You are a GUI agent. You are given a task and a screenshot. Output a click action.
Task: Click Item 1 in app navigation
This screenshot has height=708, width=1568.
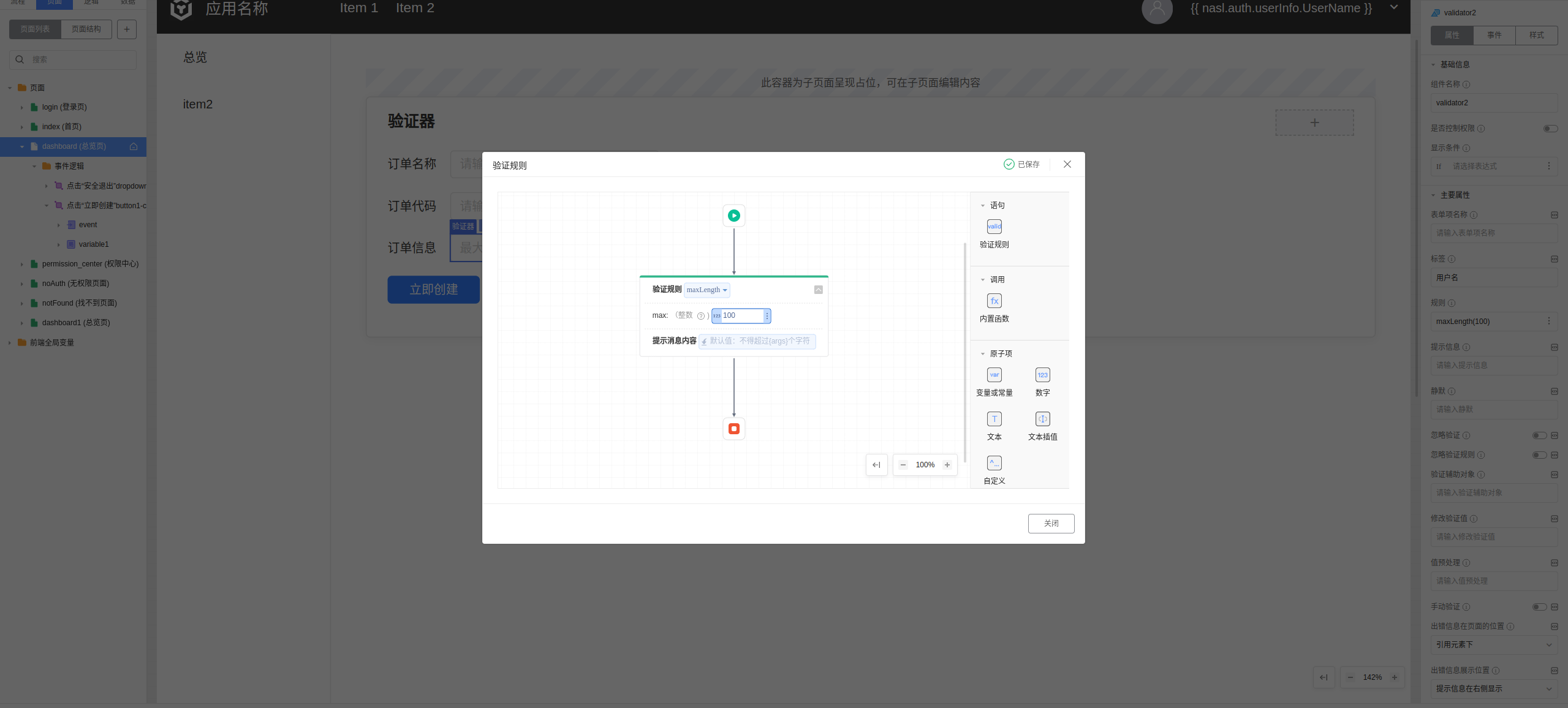click(x=358, y=8)
